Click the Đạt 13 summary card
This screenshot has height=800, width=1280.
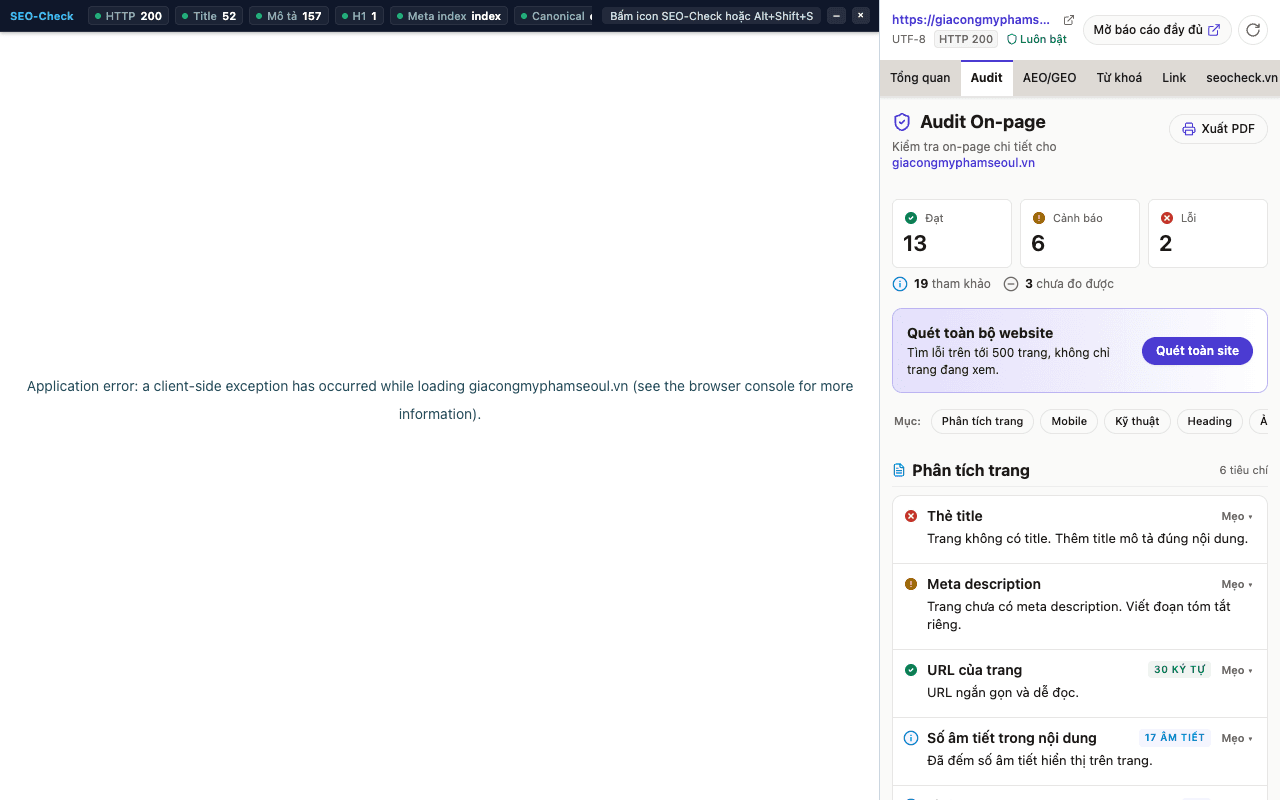tap(952, 233)
